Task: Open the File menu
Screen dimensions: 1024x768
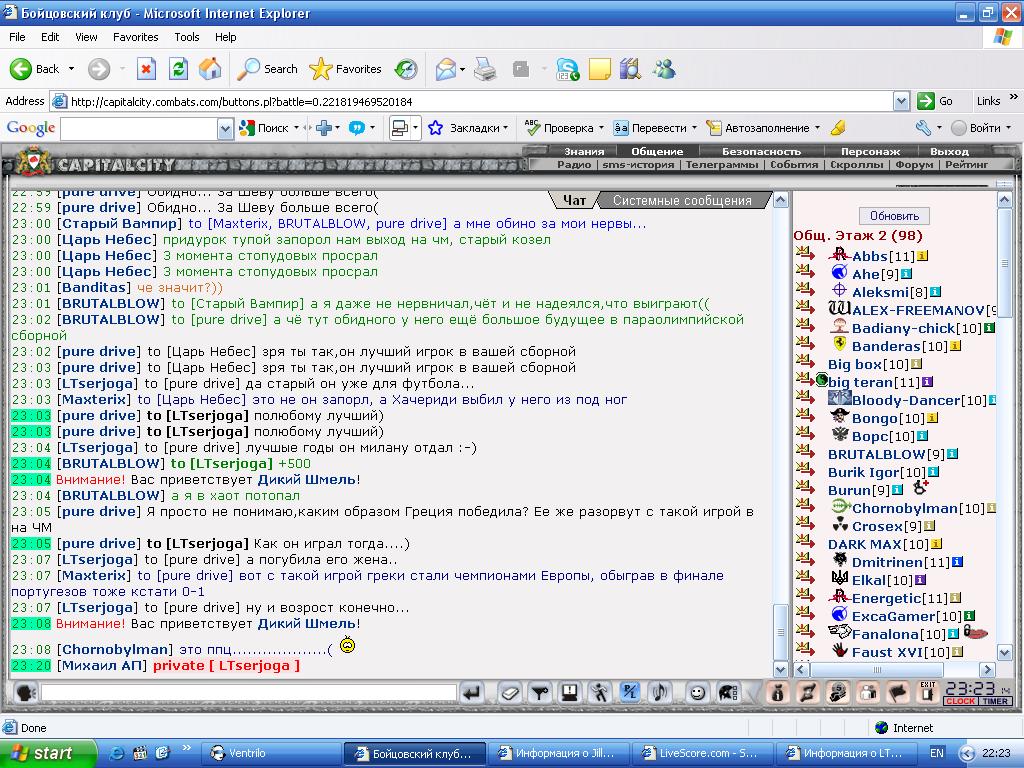Action: (x=17, y=37)
